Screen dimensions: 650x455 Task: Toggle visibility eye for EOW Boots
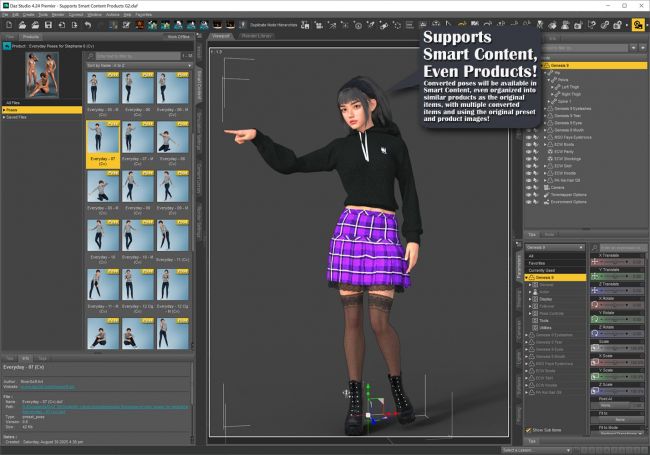click(530, 144)
